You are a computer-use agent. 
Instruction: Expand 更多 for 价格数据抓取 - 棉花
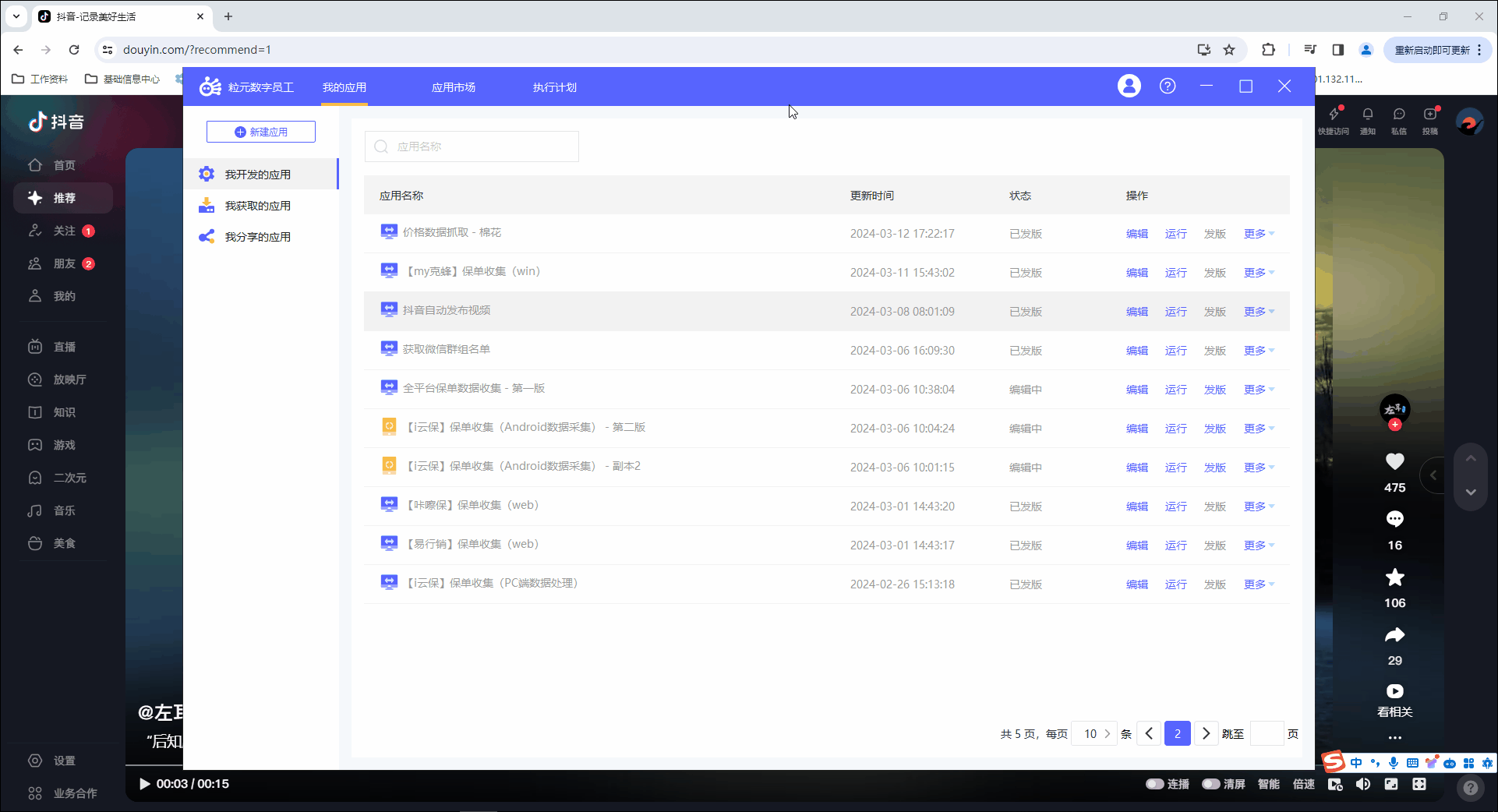(x=1259, y=234)
